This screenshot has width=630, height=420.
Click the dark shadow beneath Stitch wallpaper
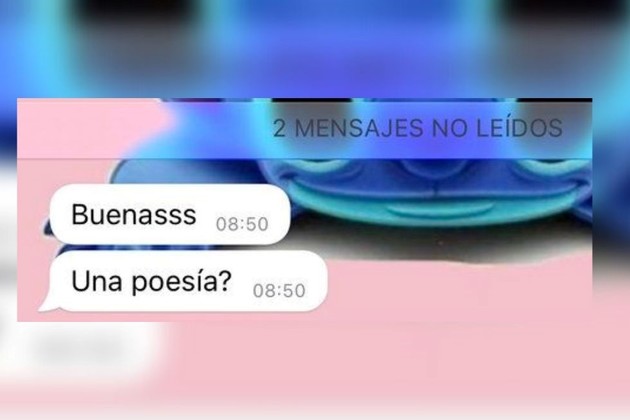[442, 246]
